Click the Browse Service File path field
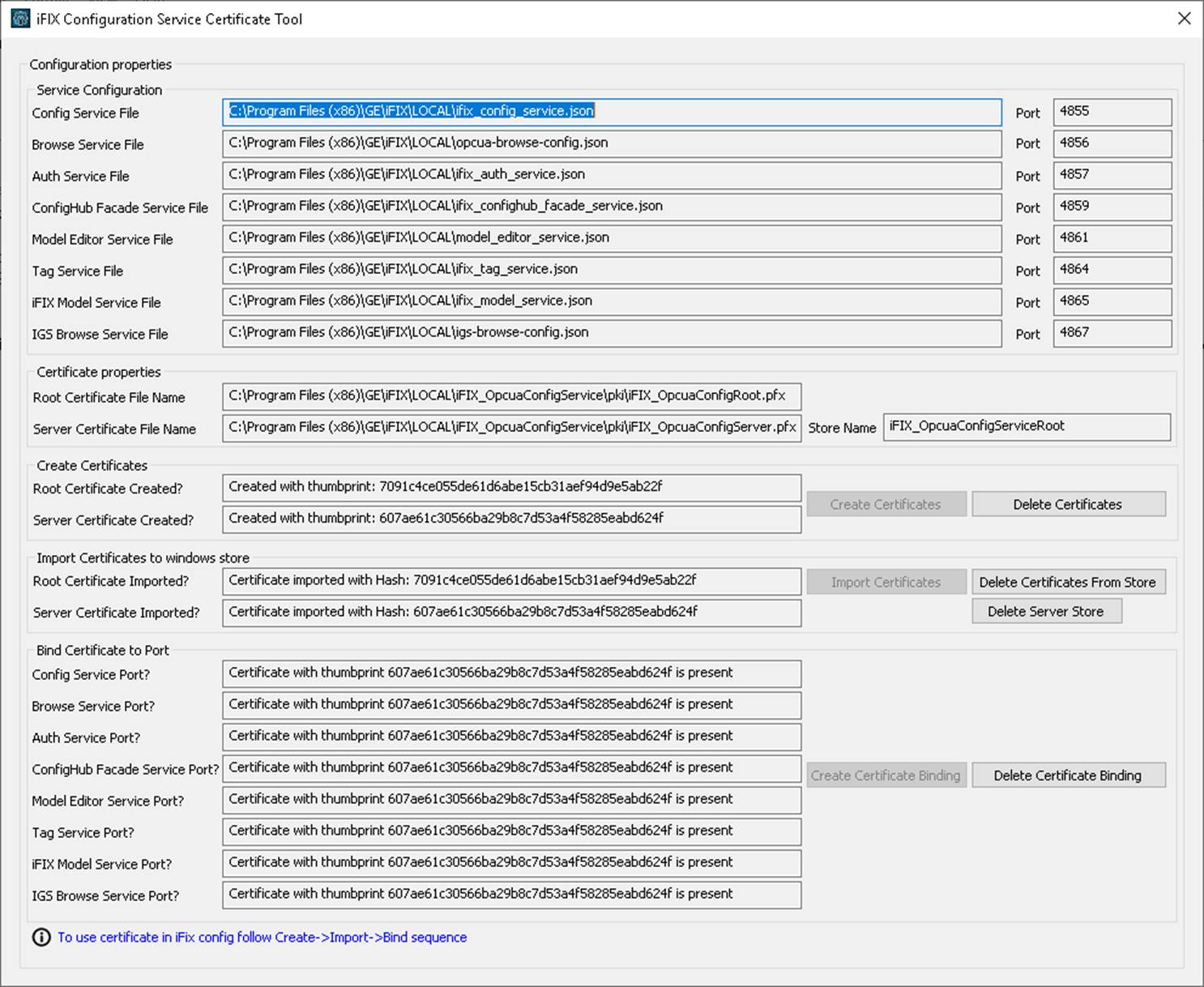1204x987 pixels. point(612,143)
